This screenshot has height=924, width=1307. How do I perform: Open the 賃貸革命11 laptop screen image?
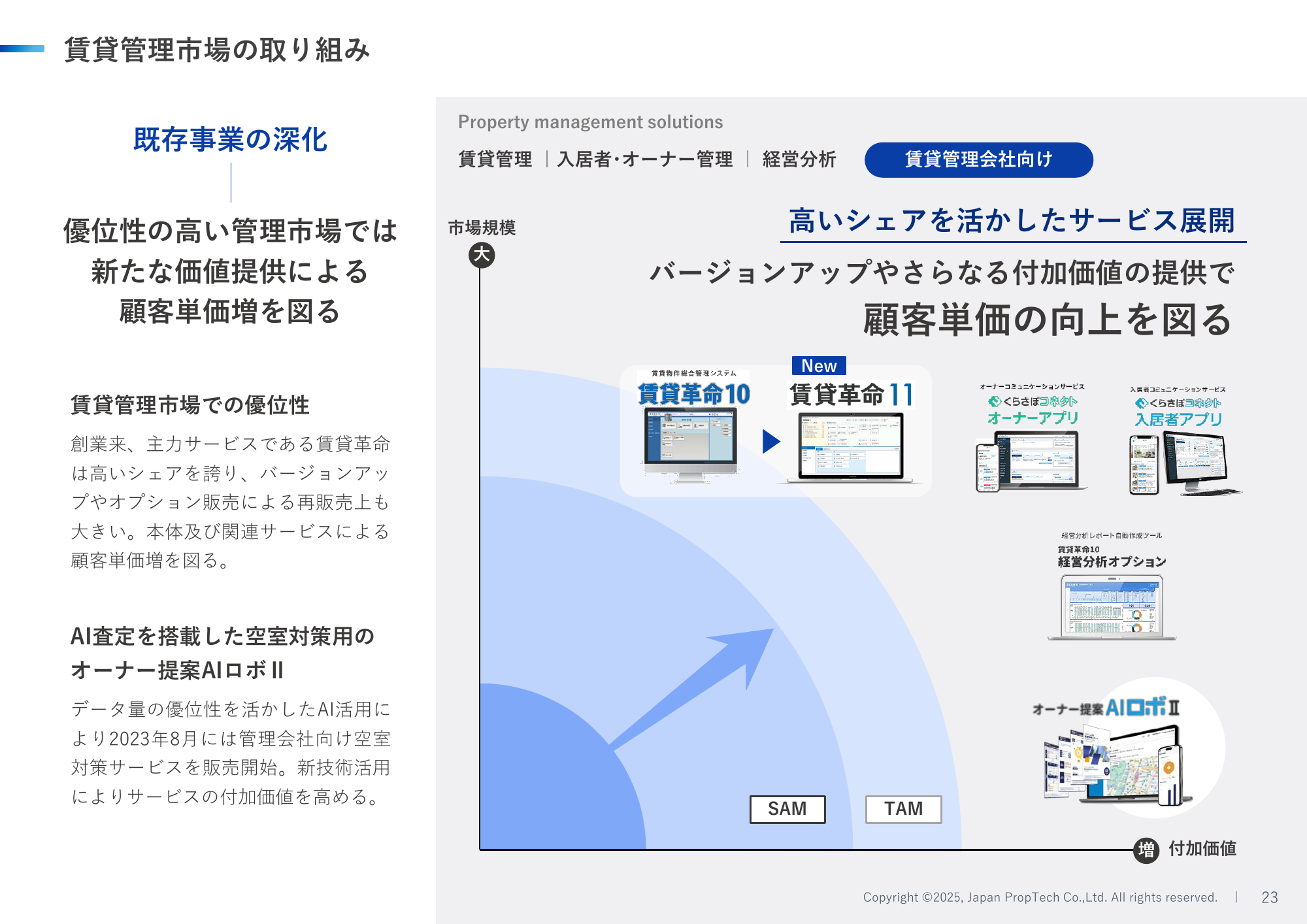point(851,448)
